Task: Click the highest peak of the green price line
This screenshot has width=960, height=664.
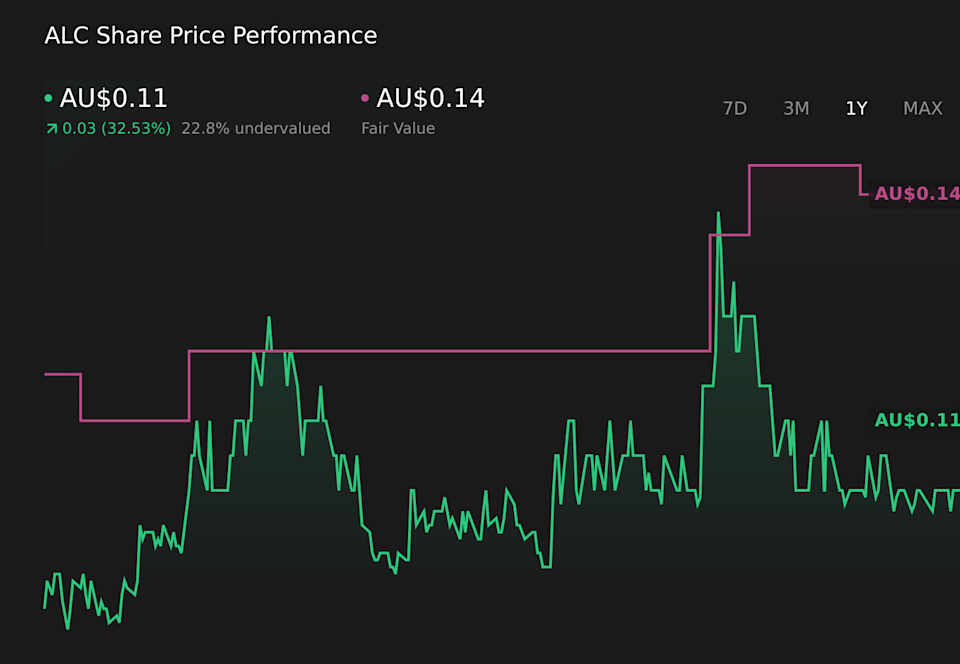Action: [x=719, y=212]
